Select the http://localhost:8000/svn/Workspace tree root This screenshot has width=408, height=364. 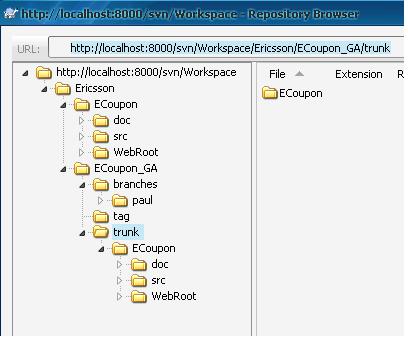click(146, 72)
